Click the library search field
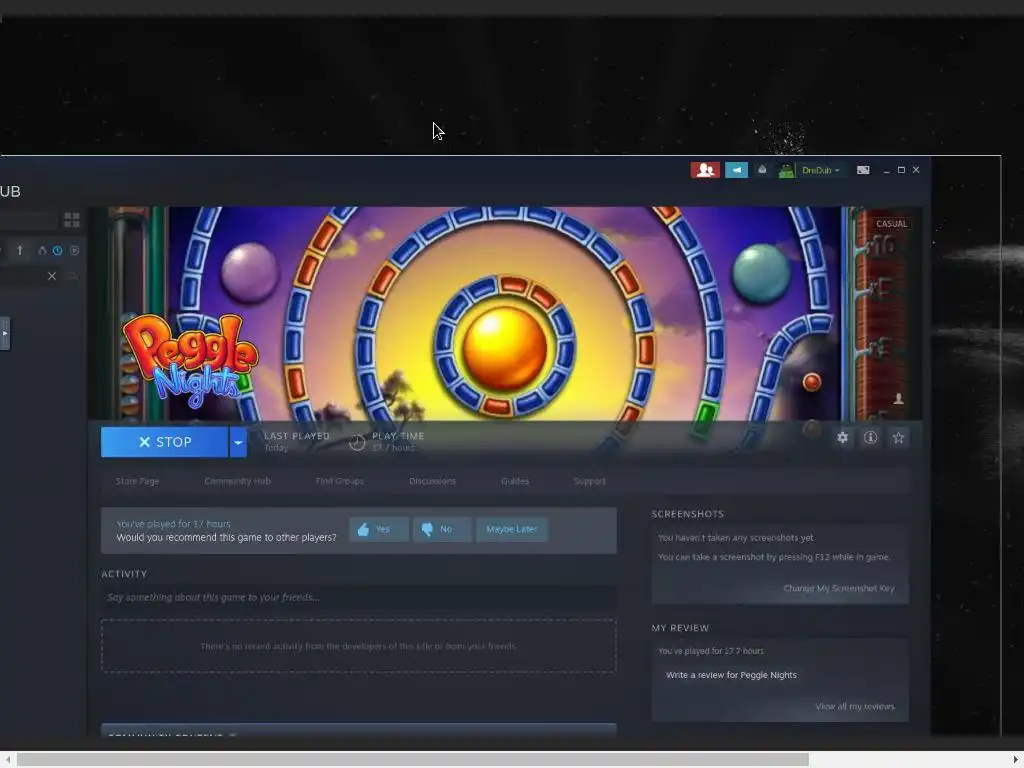This screenshot has height=768, width=1024. (x=29, y=220)
